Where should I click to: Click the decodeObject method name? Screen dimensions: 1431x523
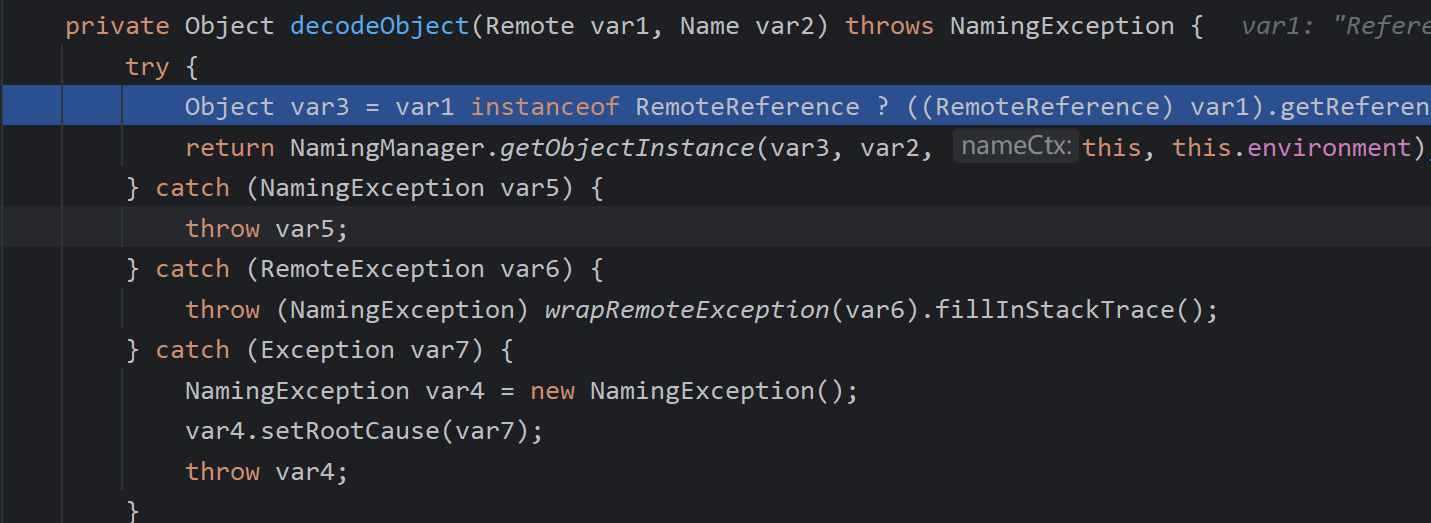379,26
